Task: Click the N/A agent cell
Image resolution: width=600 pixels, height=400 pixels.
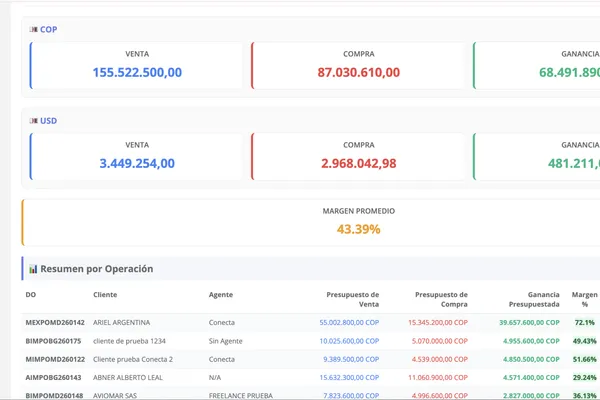Action: 215,377
